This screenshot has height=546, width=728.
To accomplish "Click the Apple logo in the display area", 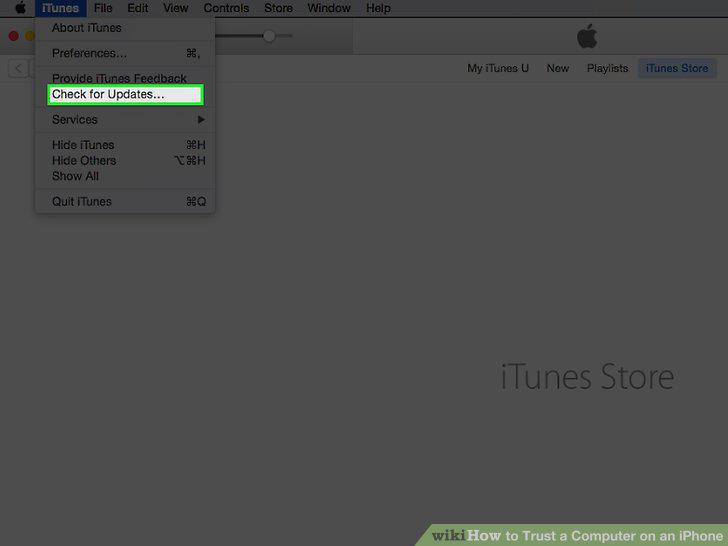I will point(587,36).
